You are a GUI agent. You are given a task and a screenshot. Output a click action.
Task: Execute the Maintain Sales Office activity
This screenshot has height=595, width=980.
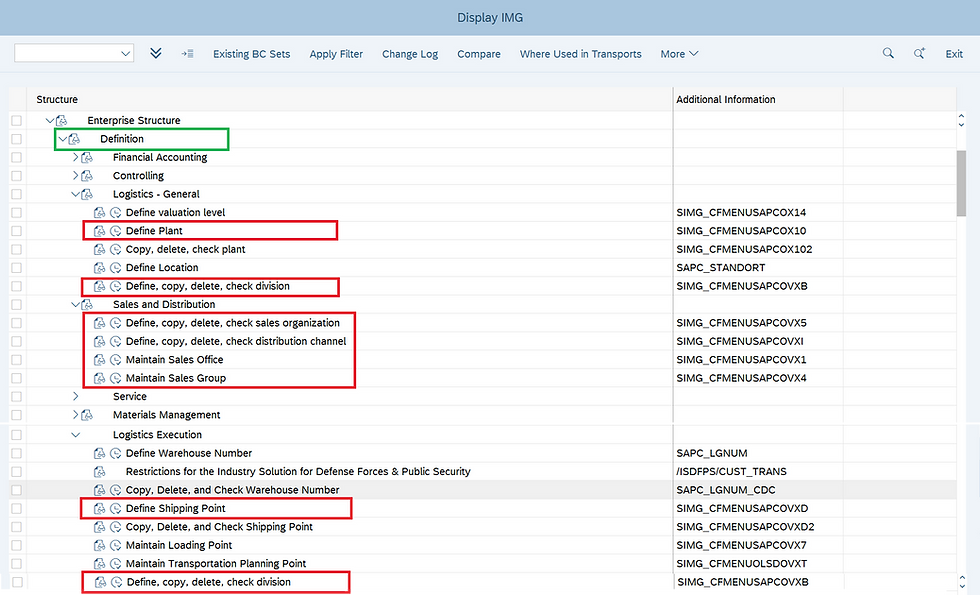pos(113,359)
